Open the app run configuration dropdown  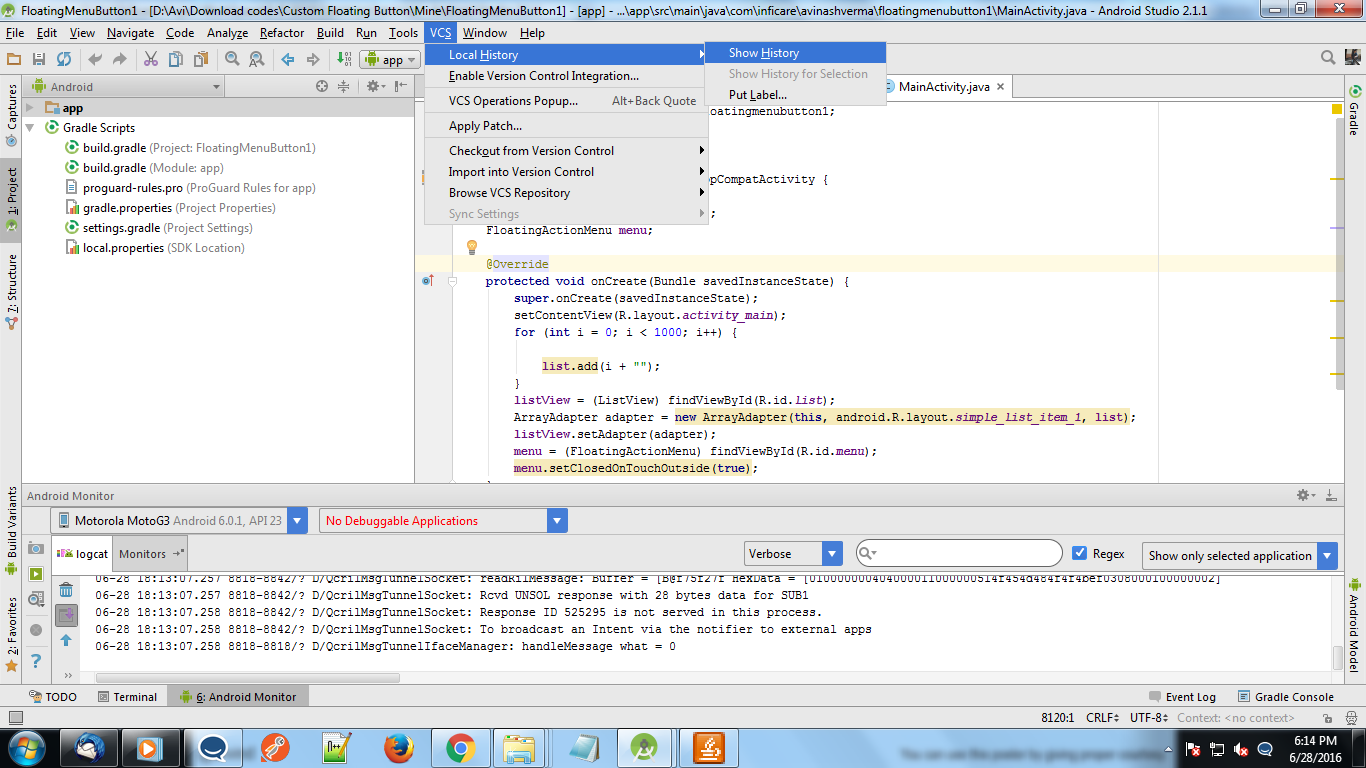390,60
